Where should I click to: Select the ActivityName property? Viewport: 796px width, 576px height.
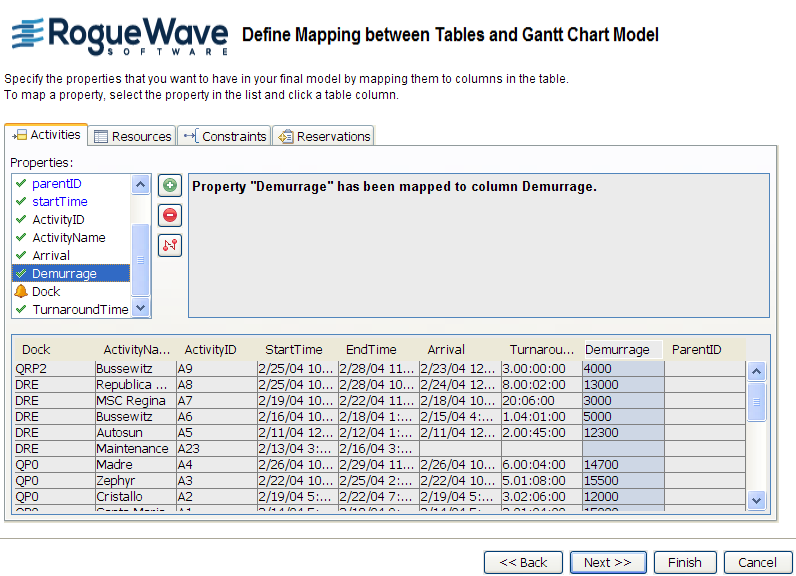[x=68, y=238]
